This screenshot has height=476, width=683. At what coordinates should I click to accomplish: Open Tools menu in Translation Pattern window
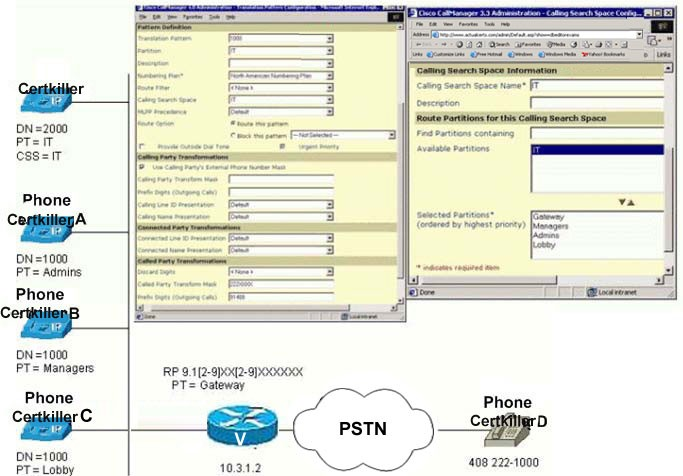[214, 17]
